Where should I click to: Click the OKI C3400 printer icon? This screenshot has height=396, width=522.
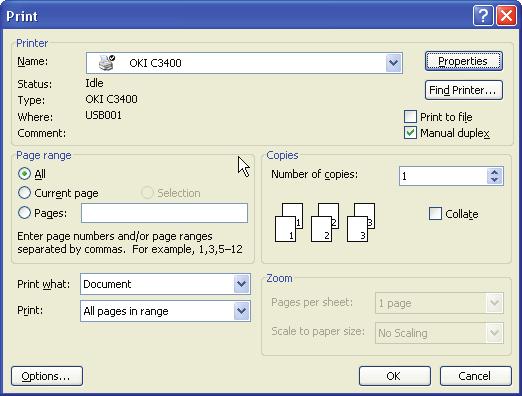click(107, 63)
